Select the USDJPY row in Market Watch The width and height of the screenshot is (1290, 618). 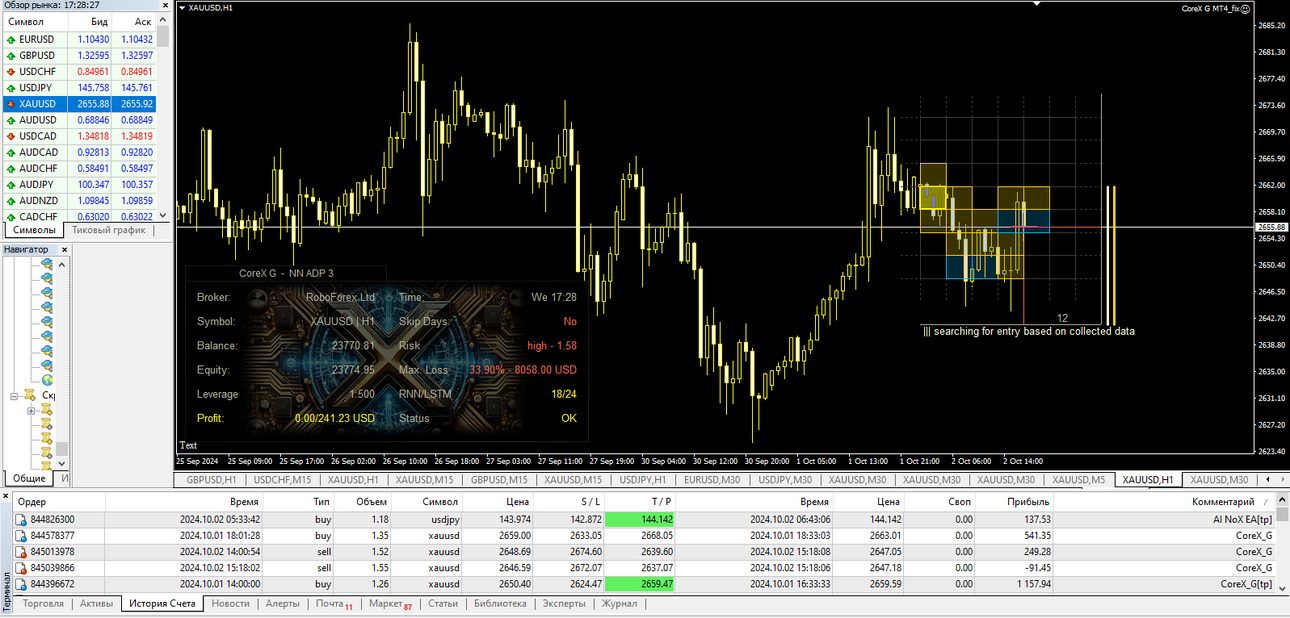click(79, 88)
